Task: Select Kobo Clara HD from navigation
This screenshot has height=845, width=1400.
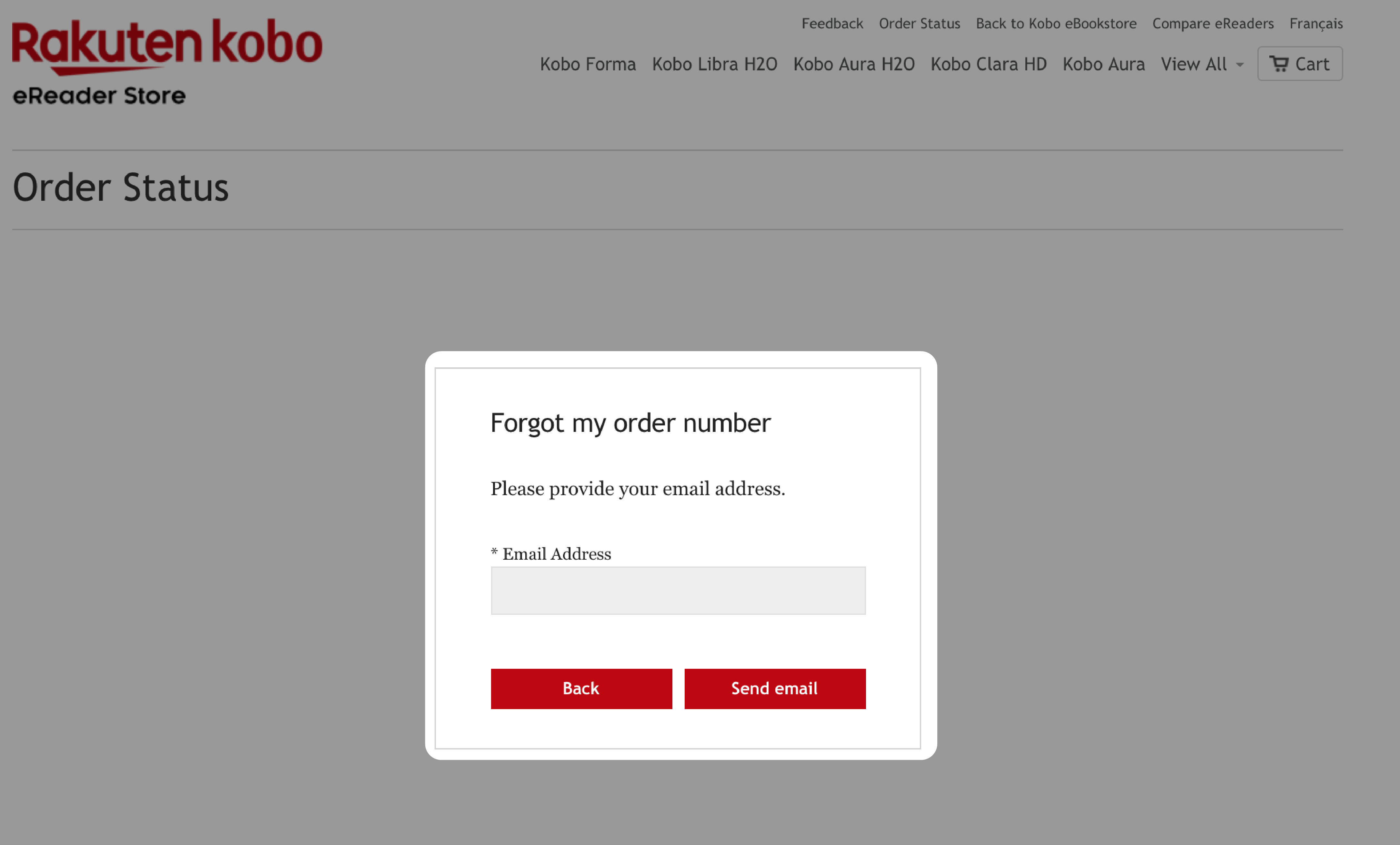Action: 988,63
